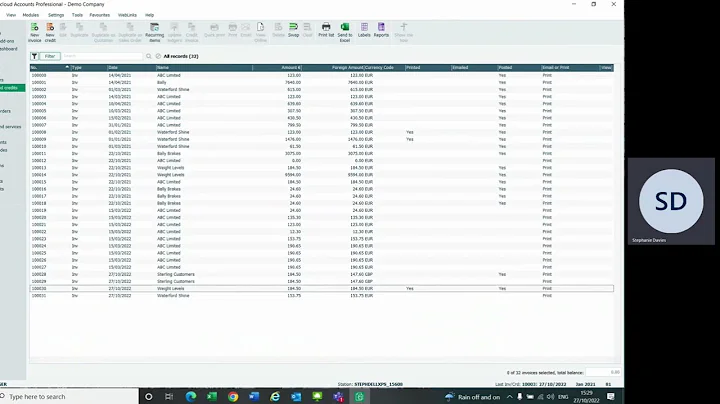
Task: Click the View Online document icon
Action: click(x=260, y=32)
